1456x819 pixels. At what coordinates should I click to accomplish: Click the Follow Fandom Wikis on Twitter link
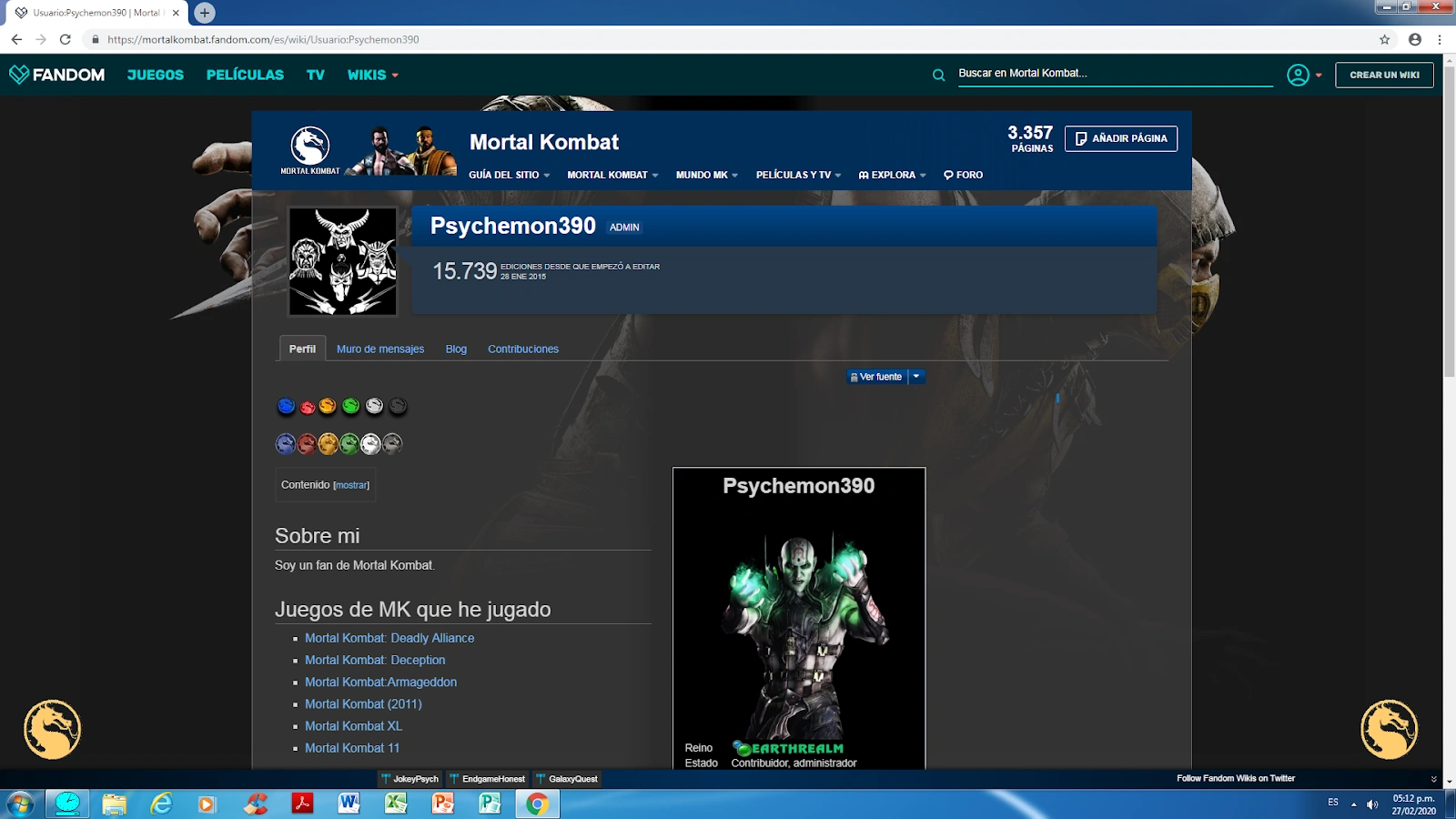1236,778
